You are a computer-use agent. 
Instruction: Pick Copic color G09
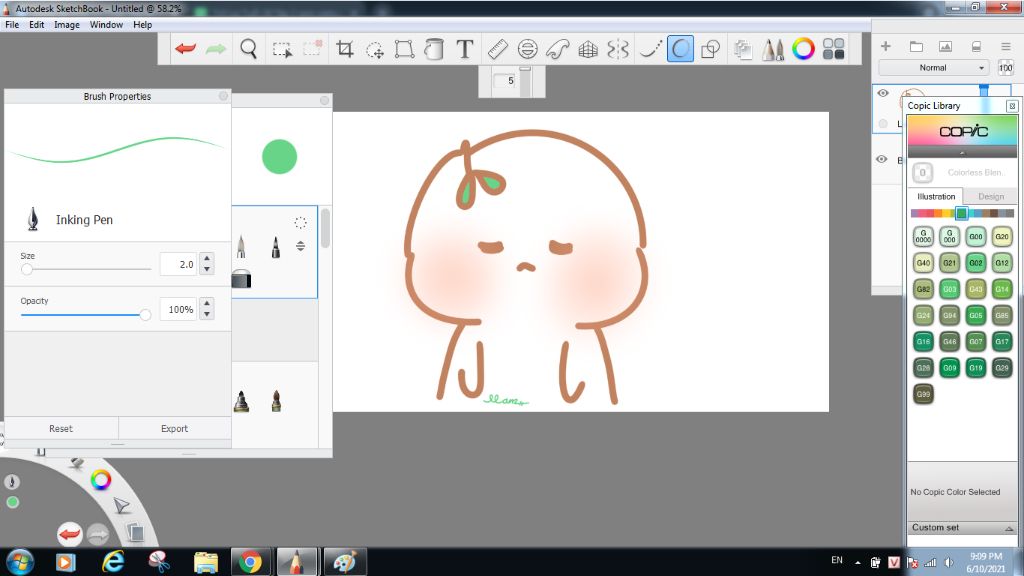coord(950,368)
